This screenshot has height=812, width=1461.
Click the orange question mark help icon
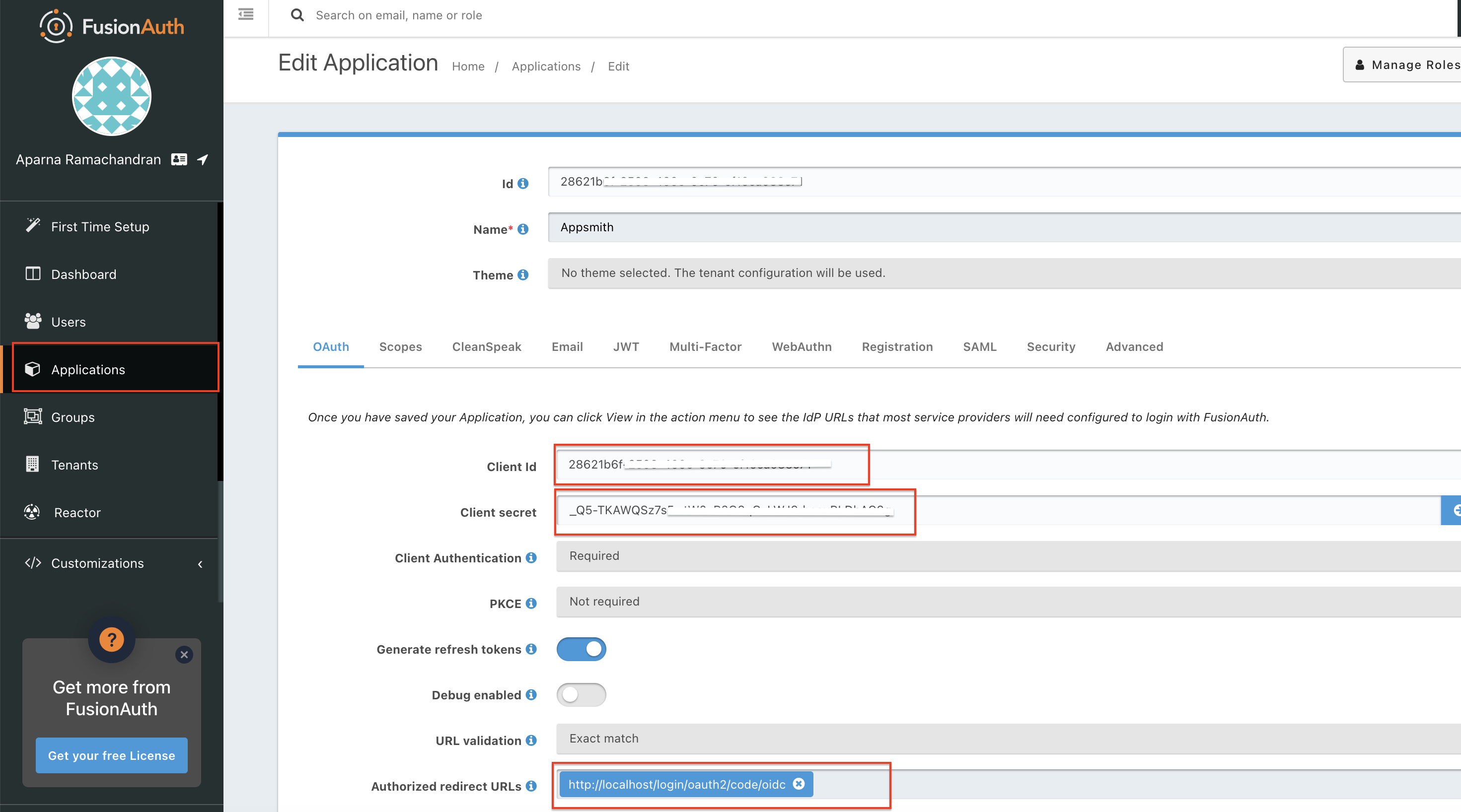(x=112, y=640)
